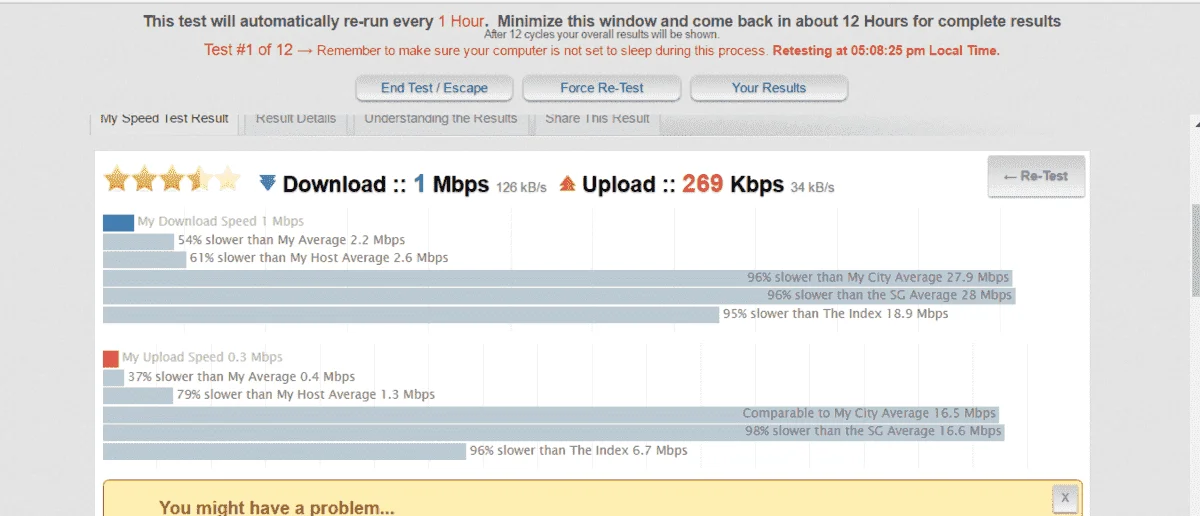The image size is (1200, 516).
Task: Click the Re-Test button
Action: (x=1036, y=176)
